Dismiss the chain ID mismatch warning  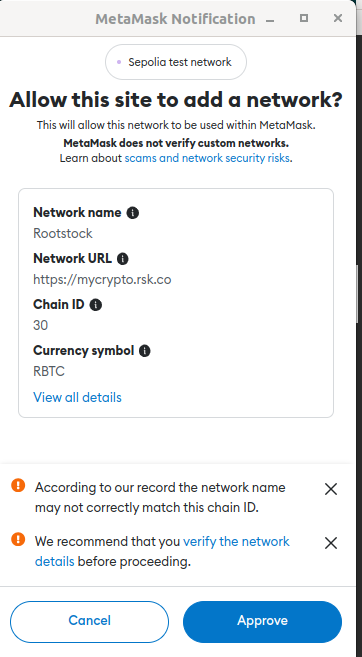click(331, 489)
